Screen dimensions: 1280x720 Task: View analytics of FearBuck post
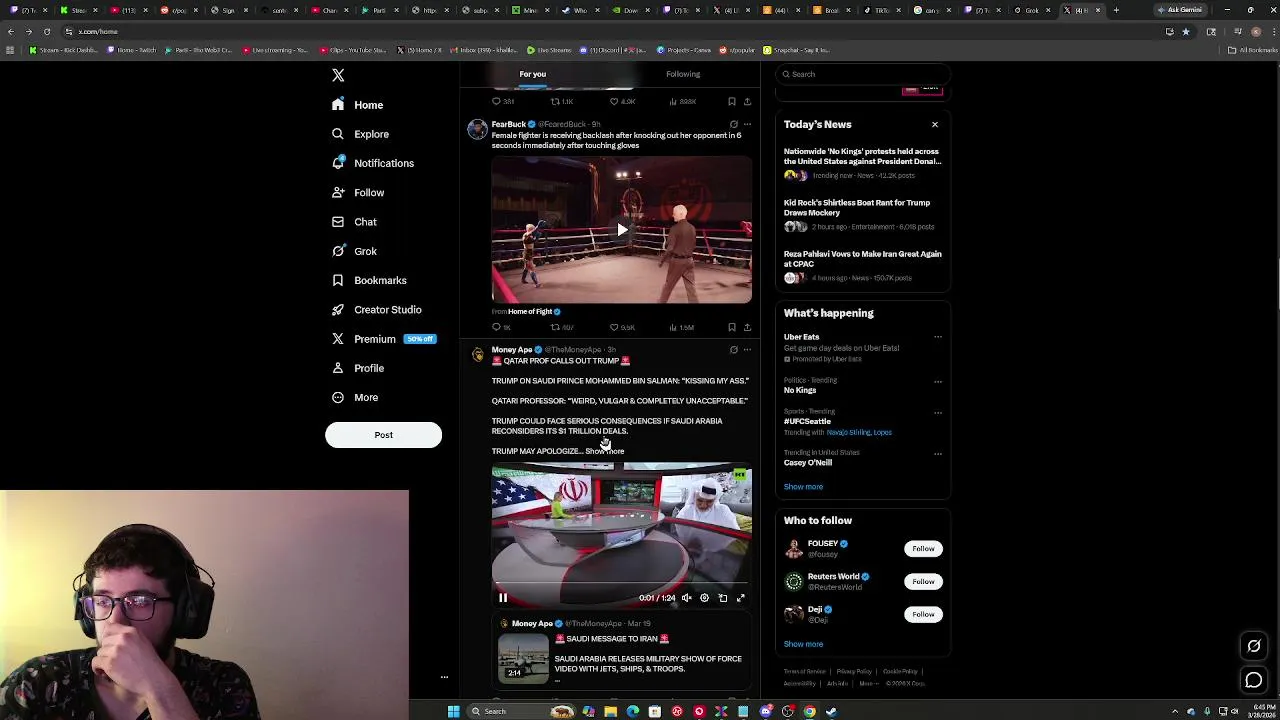[x=682, y=327]
